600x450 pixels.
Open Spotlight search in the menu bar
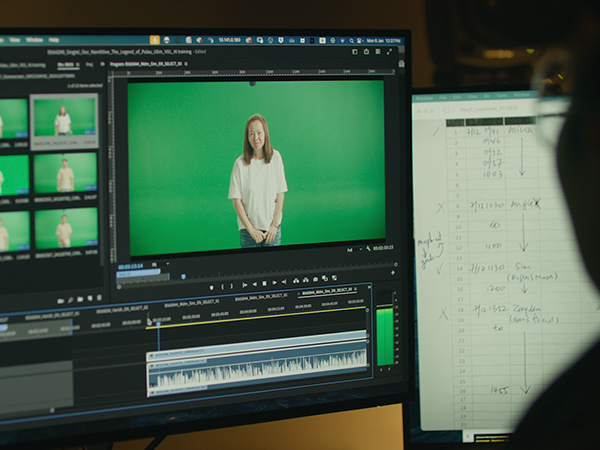[351, 41]
